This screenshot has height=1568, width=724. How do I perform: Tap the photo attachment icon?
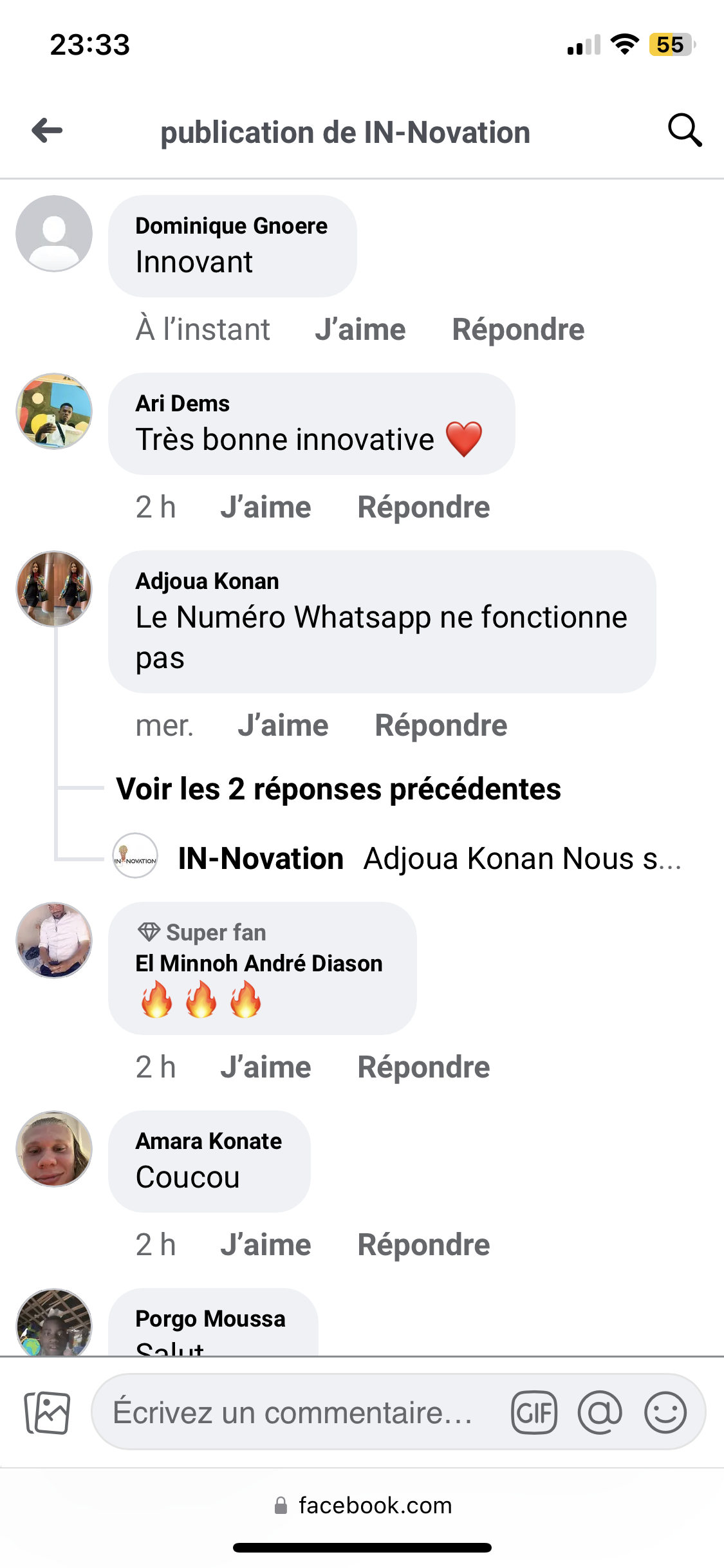click(47, 1412)
